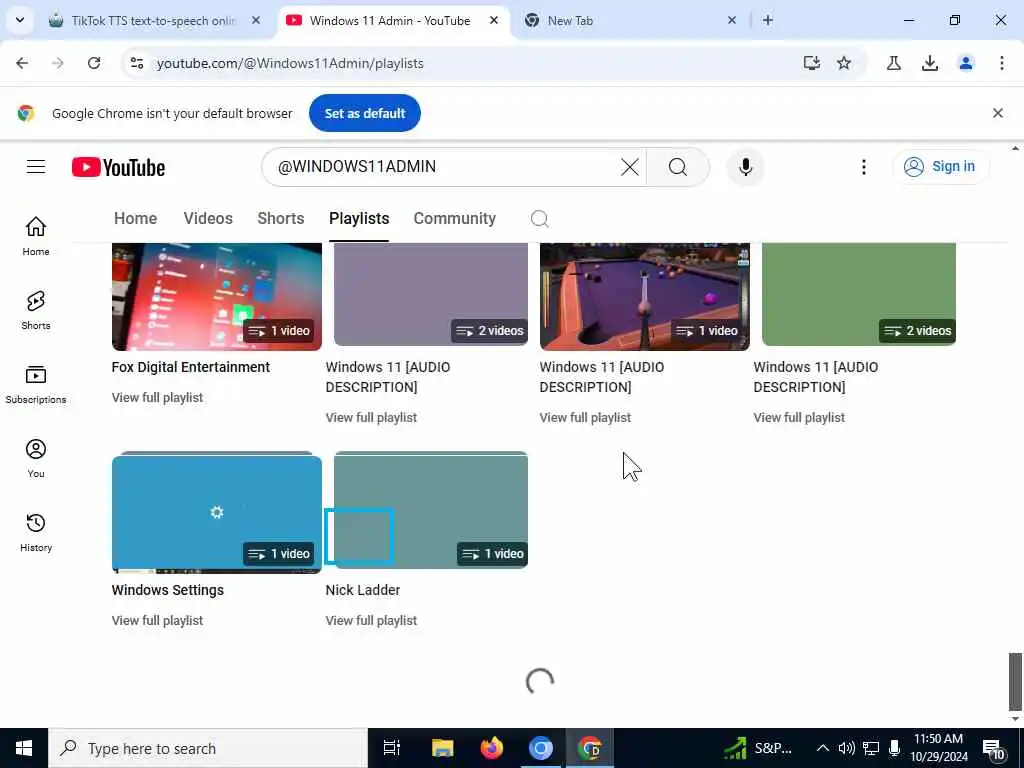Reload the page

(x=94, y=63)
